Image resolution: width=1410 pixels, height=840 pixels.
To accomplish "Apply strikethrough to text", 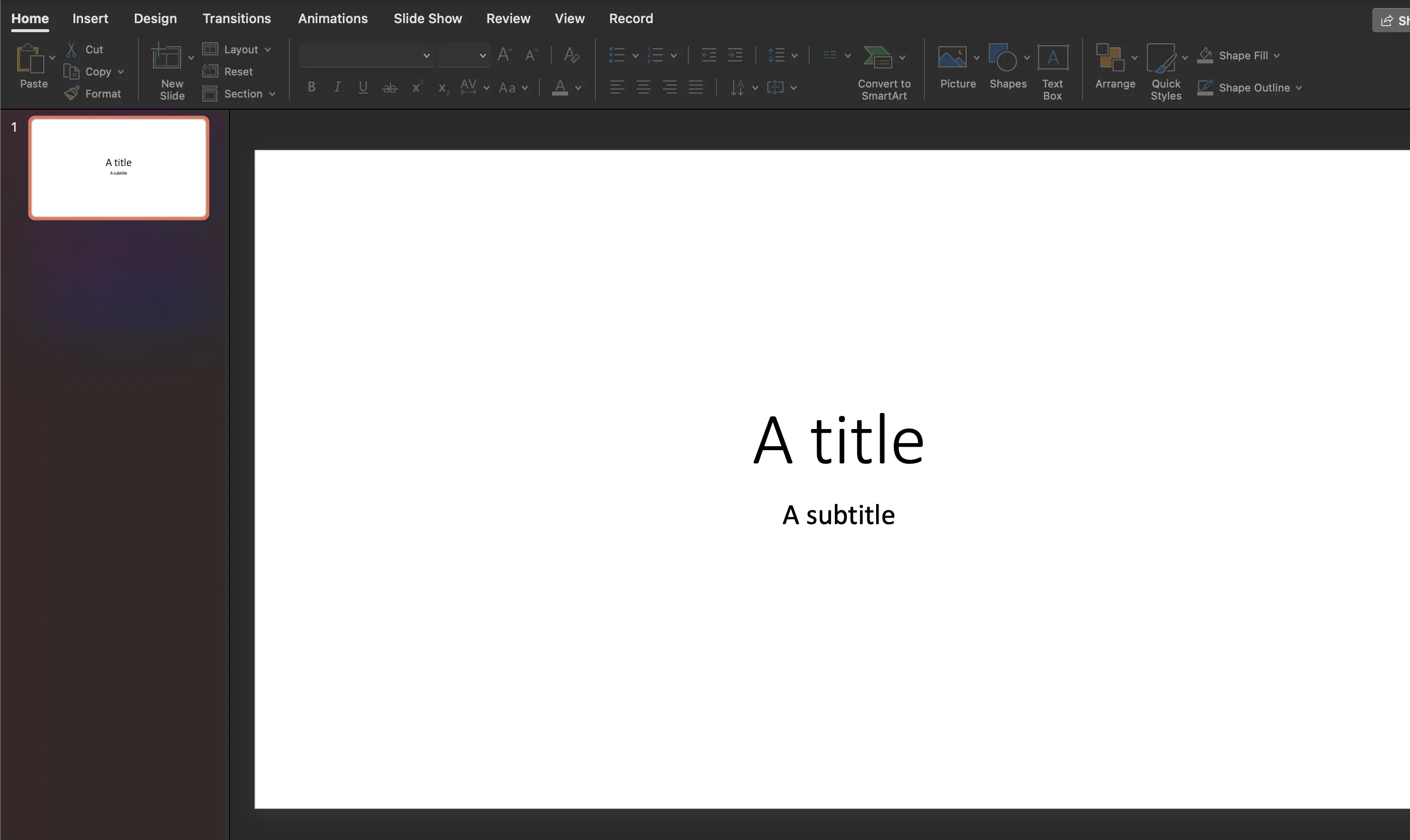I will coord(389,87).
